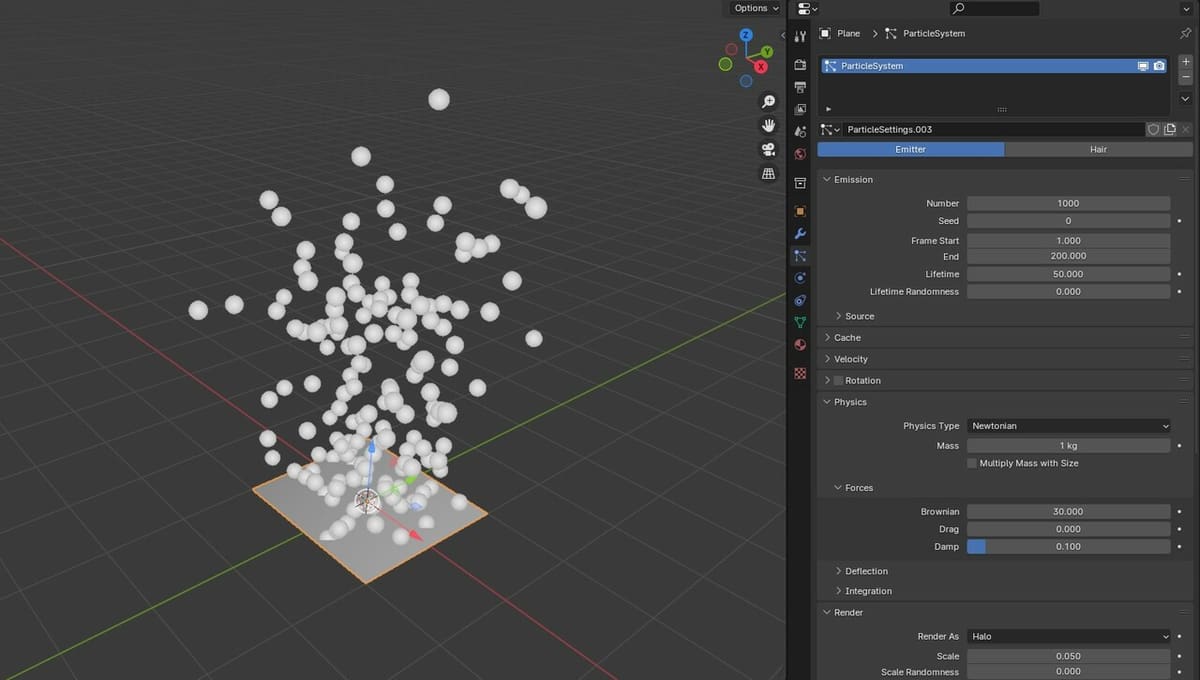
Task: Open the Physics Type dropdown
Action: tap(1068, 426)
